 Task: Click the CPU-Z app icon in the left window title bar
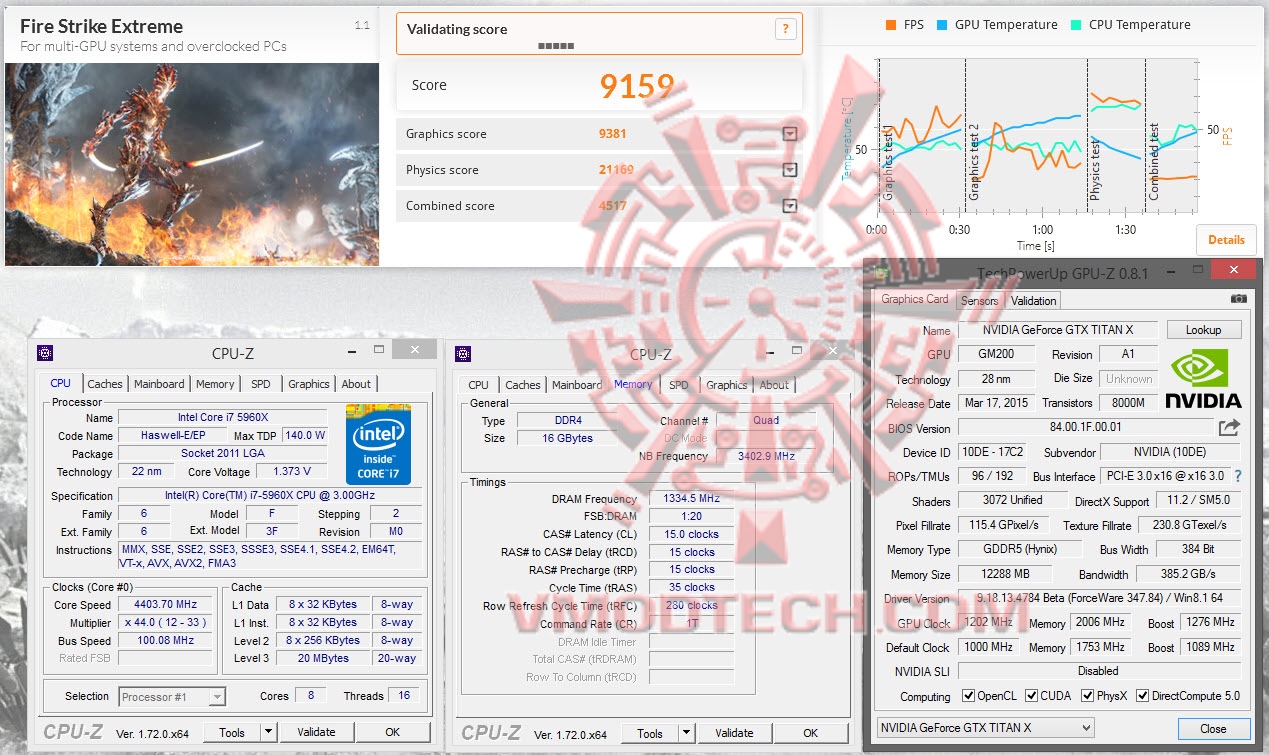45,353
